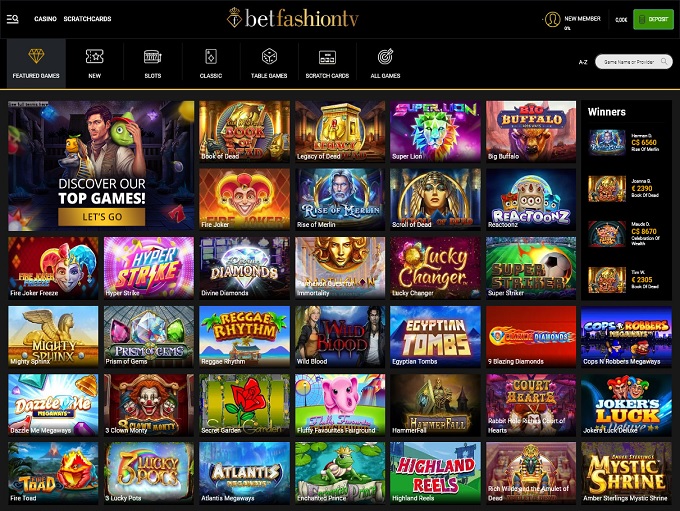Screen dimensions: 680x511
Task: Open the Classic card icon category
Action: click(x=211, y=56)
